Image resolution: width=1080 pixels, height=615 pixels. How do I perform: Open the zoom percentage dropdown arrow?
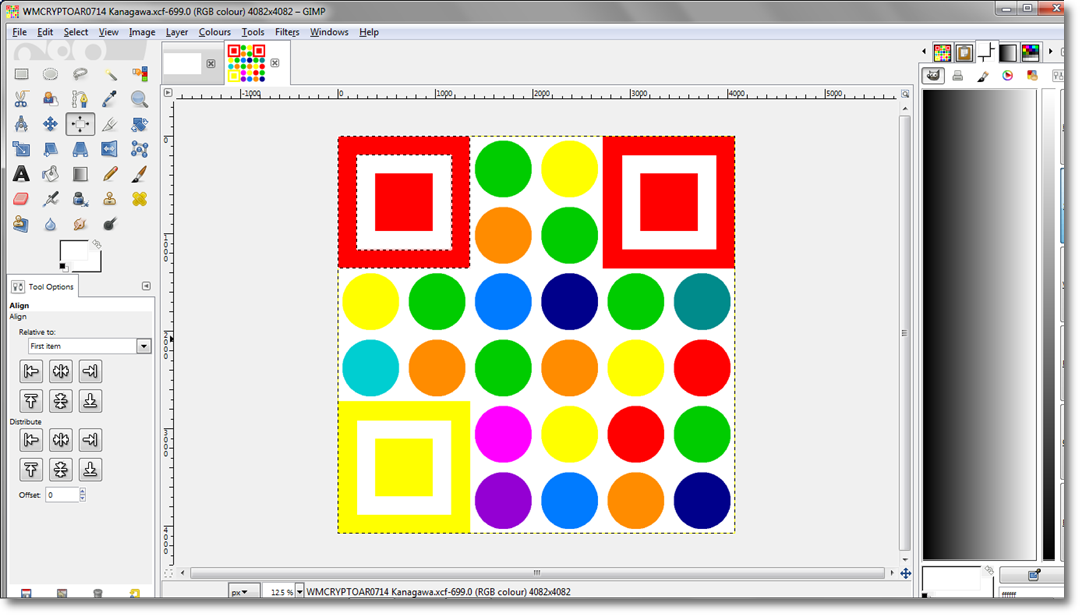pos(300,592)
